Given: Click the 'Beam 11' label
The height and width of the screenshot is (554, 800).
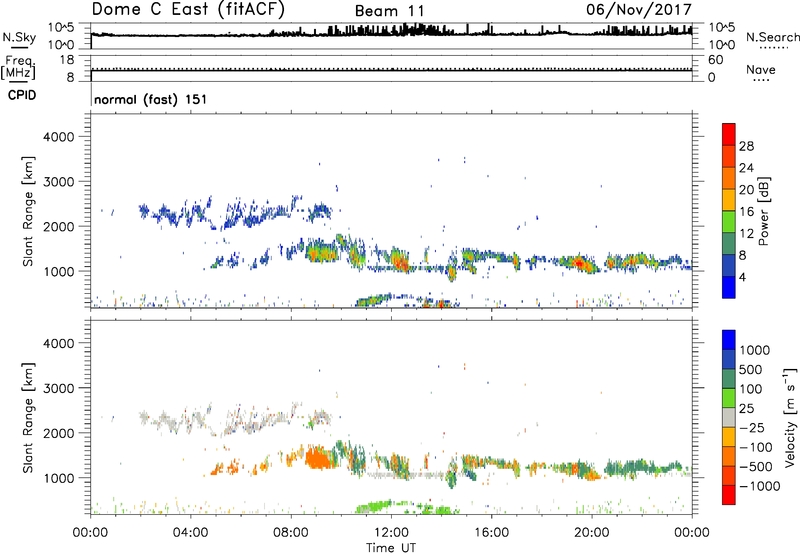Looking at the screenshot, I should coord(389,11).
